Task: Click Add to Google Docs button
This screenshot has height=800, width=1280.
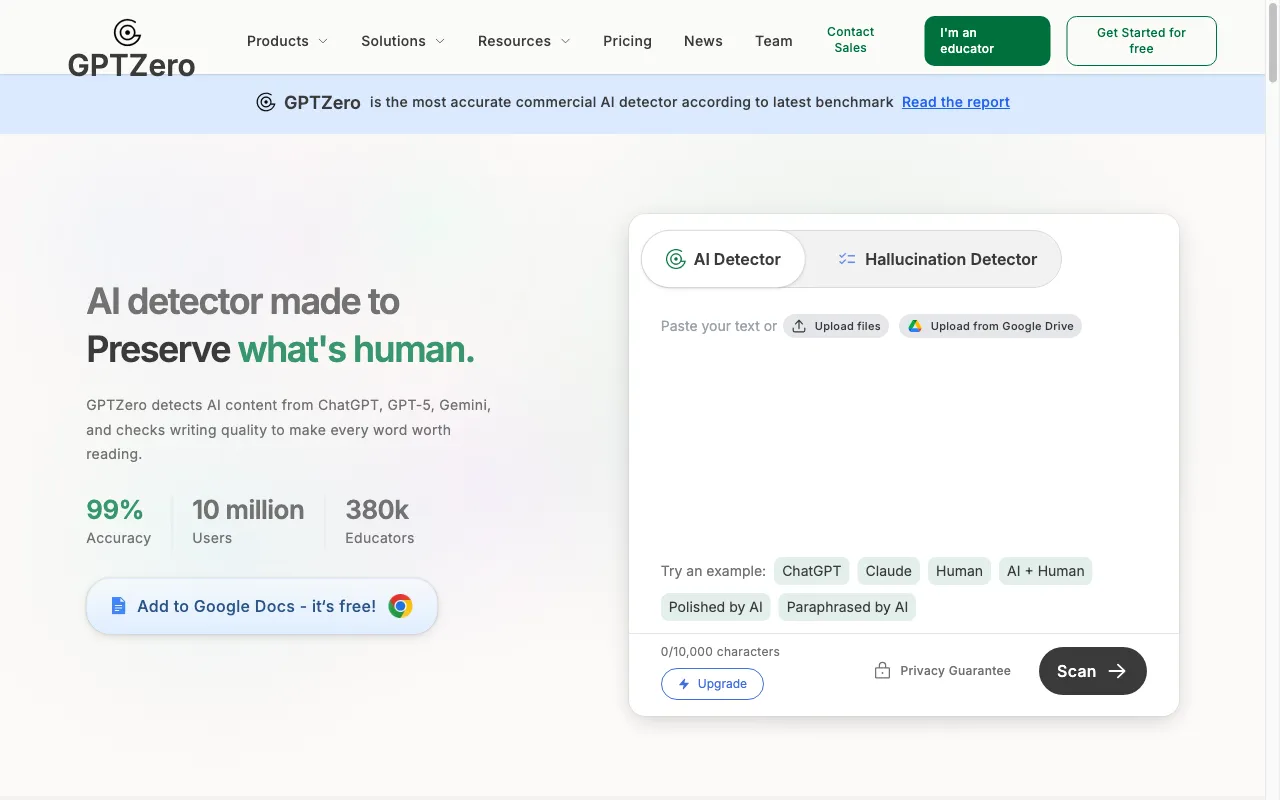Action: 262,606
